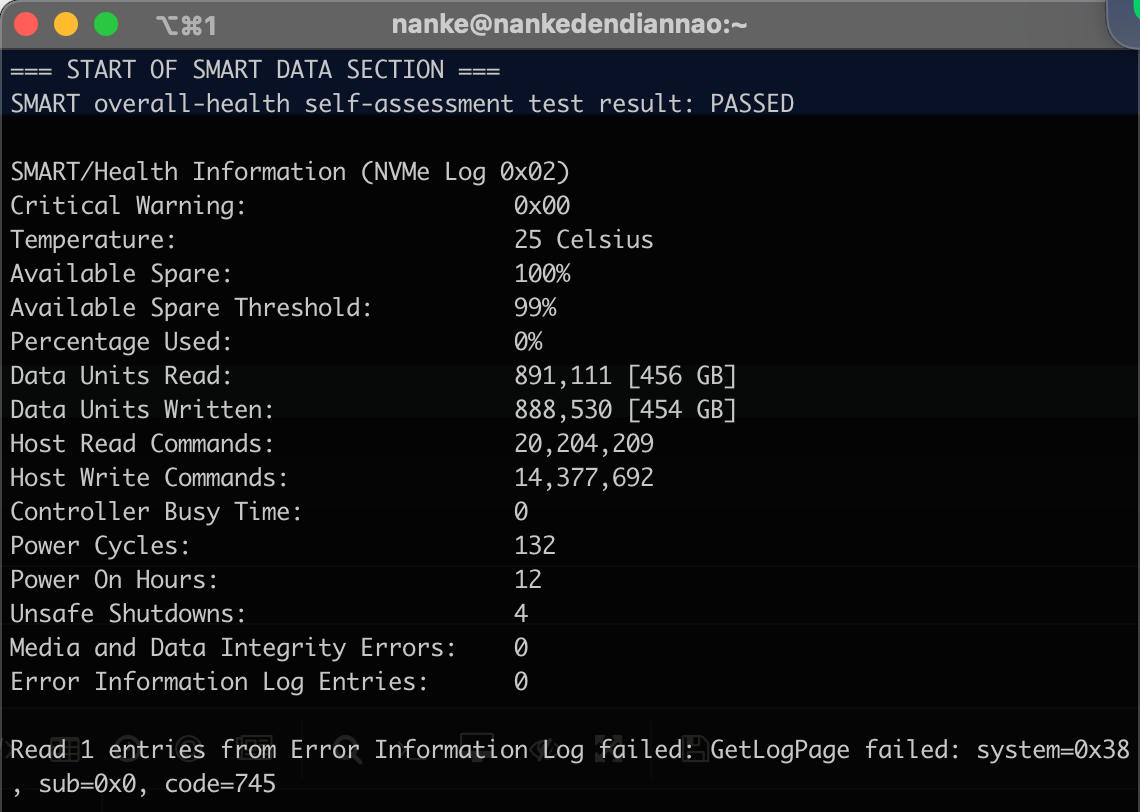The width and height of the screenshot is (1140, 812).
Task: Click the Power Cycles 132 value
Action: (535, 546)
